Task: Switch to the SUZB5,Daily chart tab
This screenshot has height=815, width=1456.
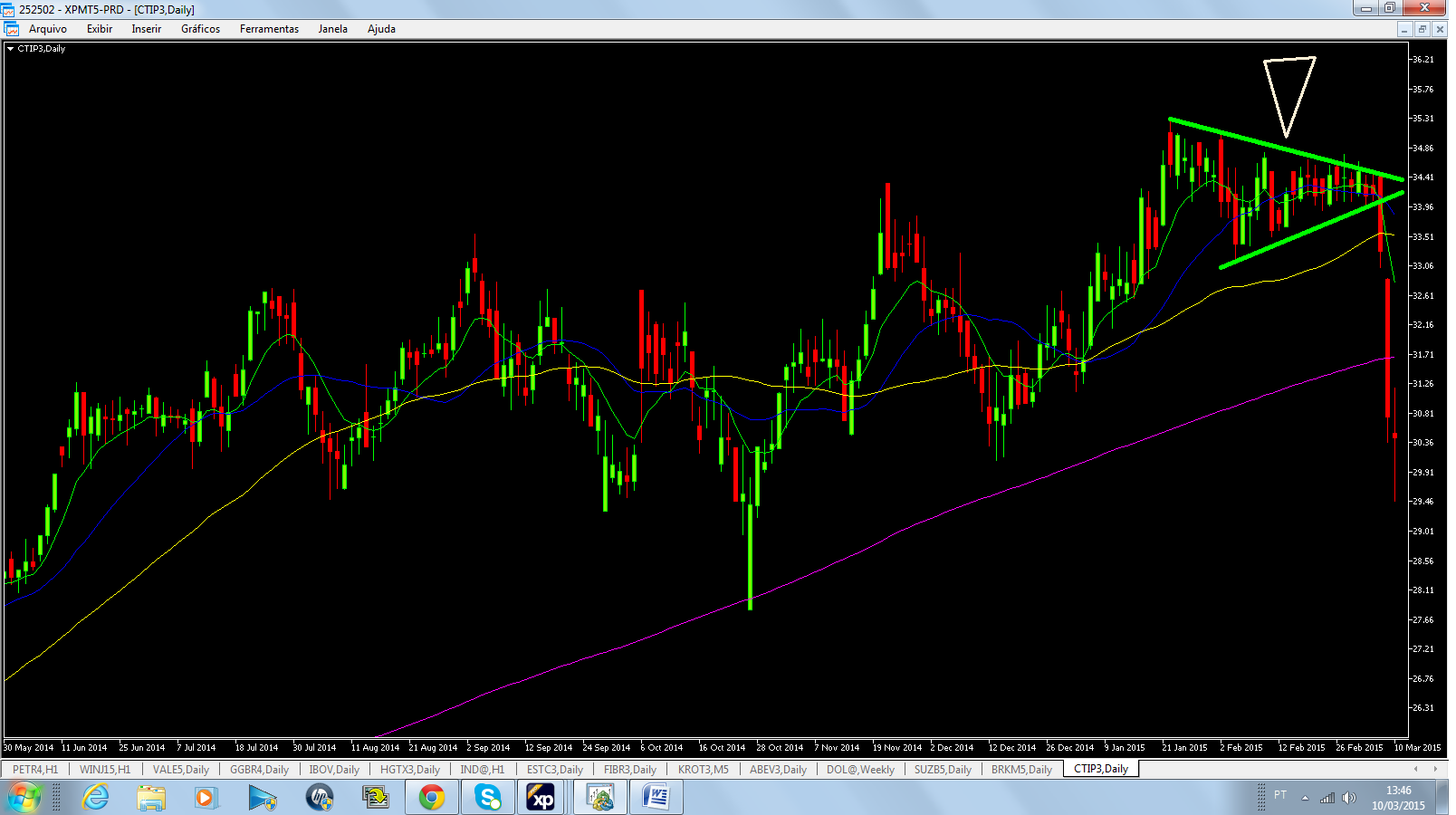Action: (x=943, y=769)
